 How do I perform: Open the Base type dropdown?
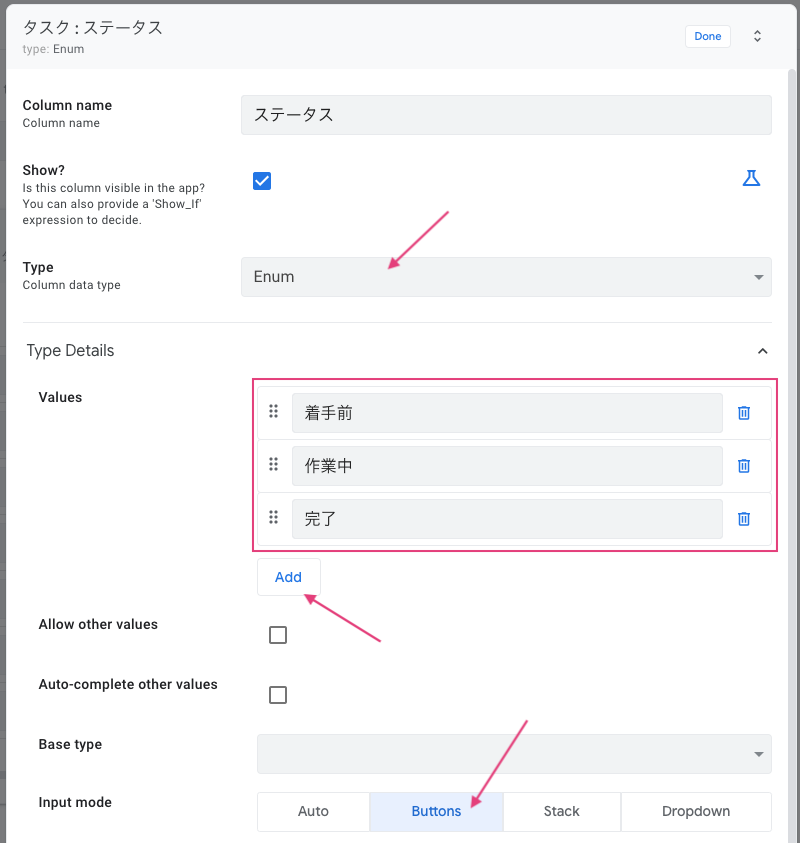coord(514,754)
